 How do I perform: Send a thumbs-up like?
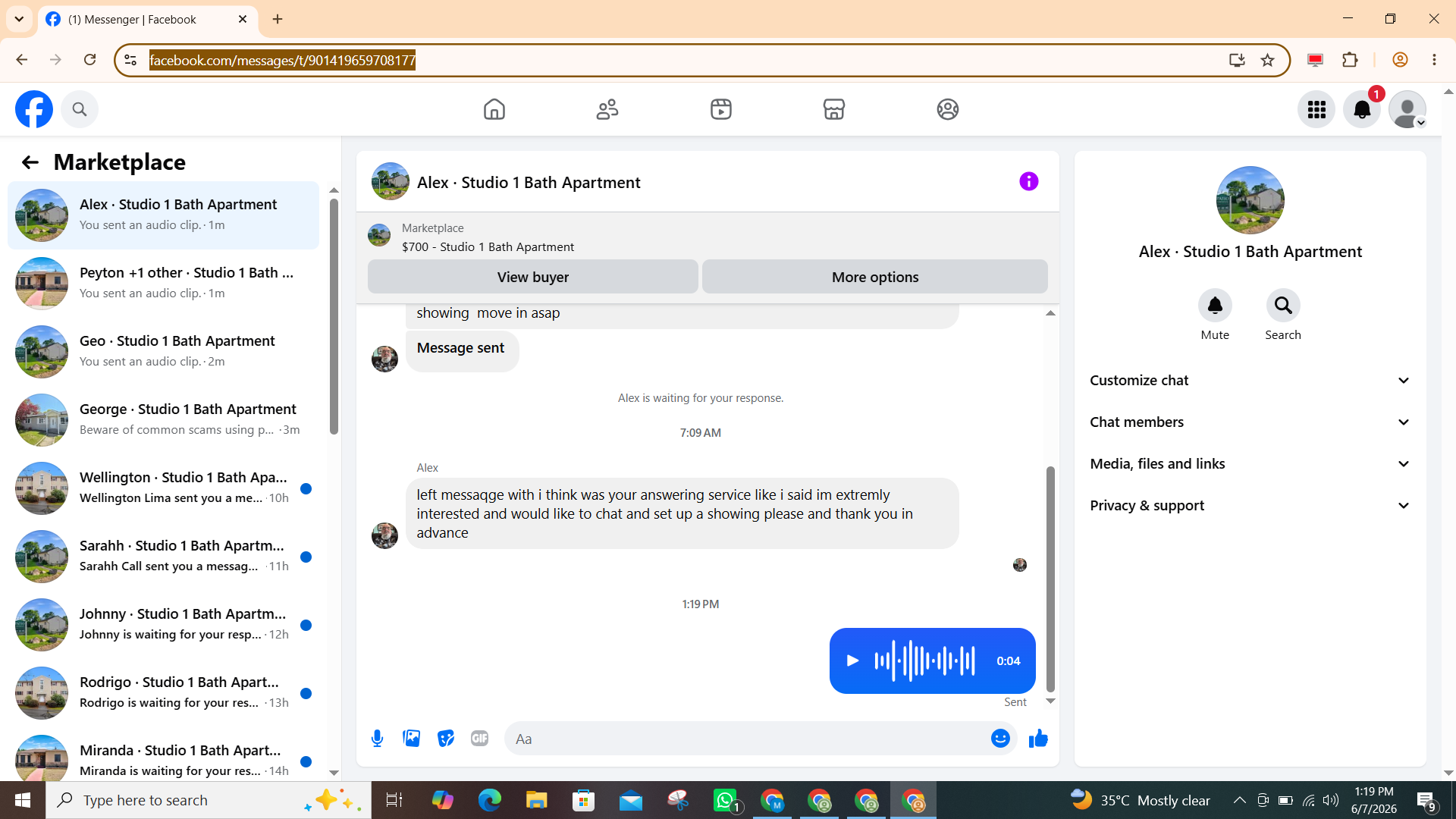point(1038,739)
